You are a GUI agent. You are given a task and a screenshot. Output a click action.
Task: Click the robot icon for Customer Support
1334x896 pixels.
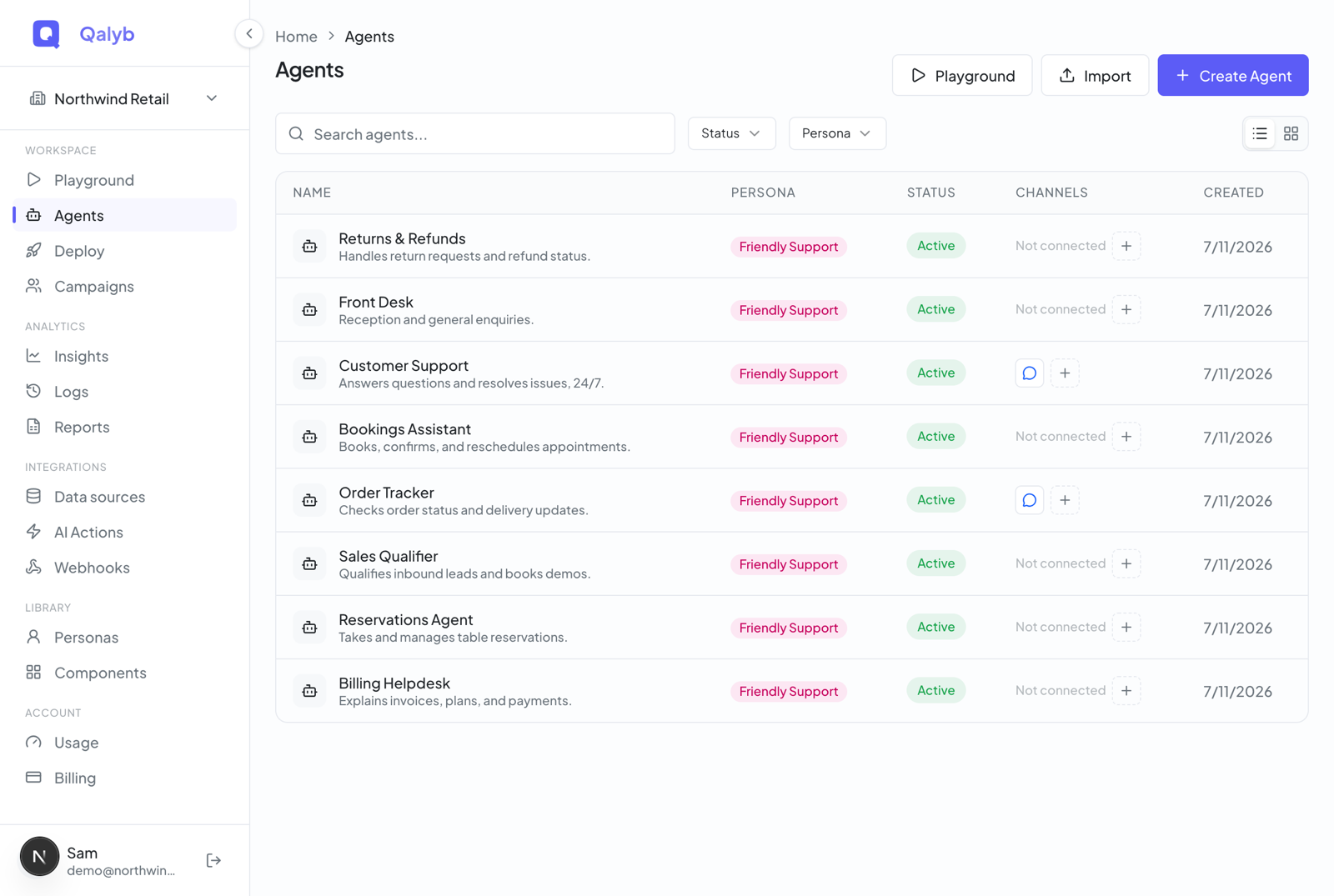309,373
